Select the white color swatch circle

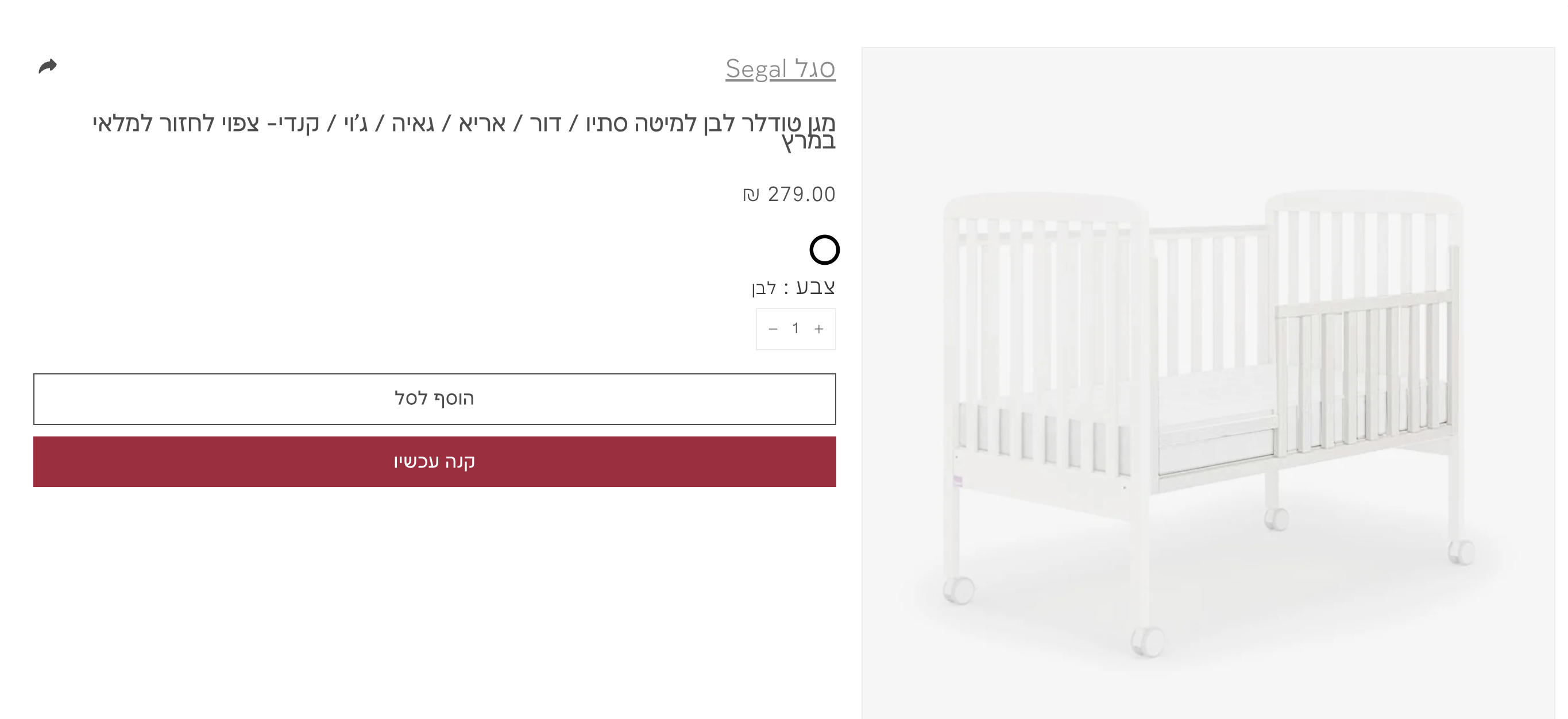click(824, 250)
